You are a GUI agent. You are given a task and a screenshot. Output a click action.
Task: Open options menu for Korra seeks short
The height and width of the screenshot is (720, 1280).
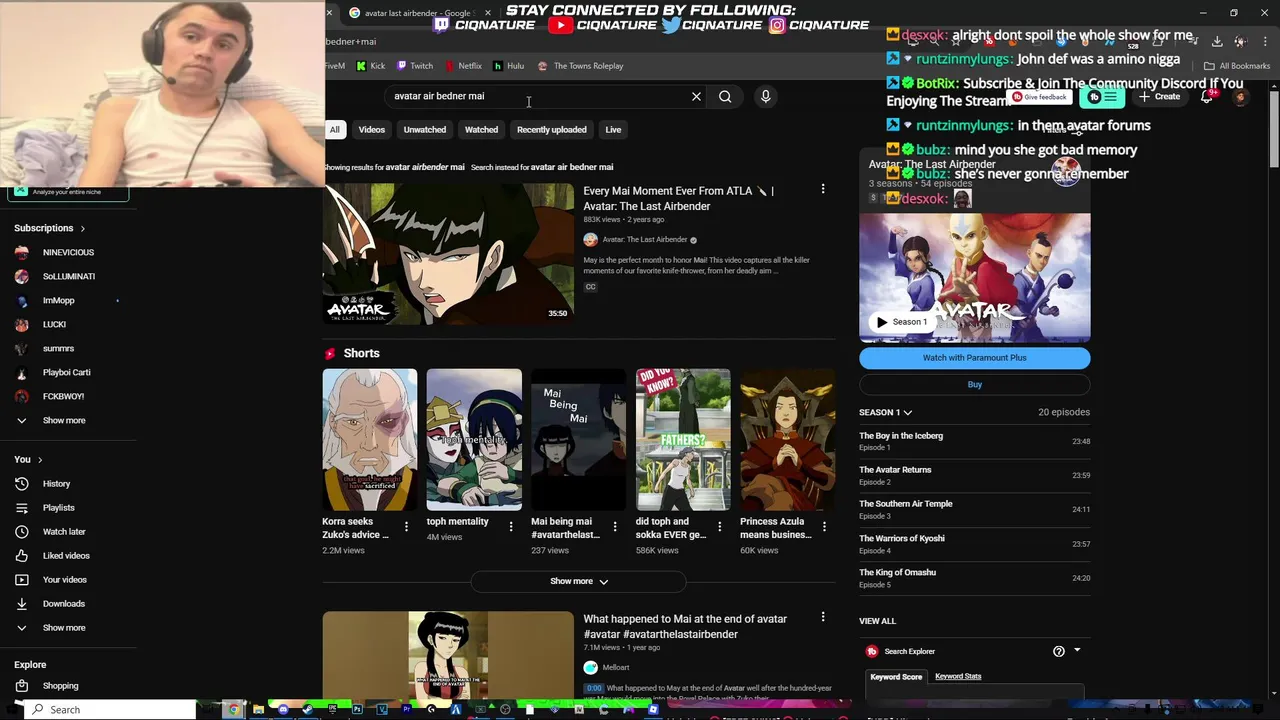tap(406, 526)
